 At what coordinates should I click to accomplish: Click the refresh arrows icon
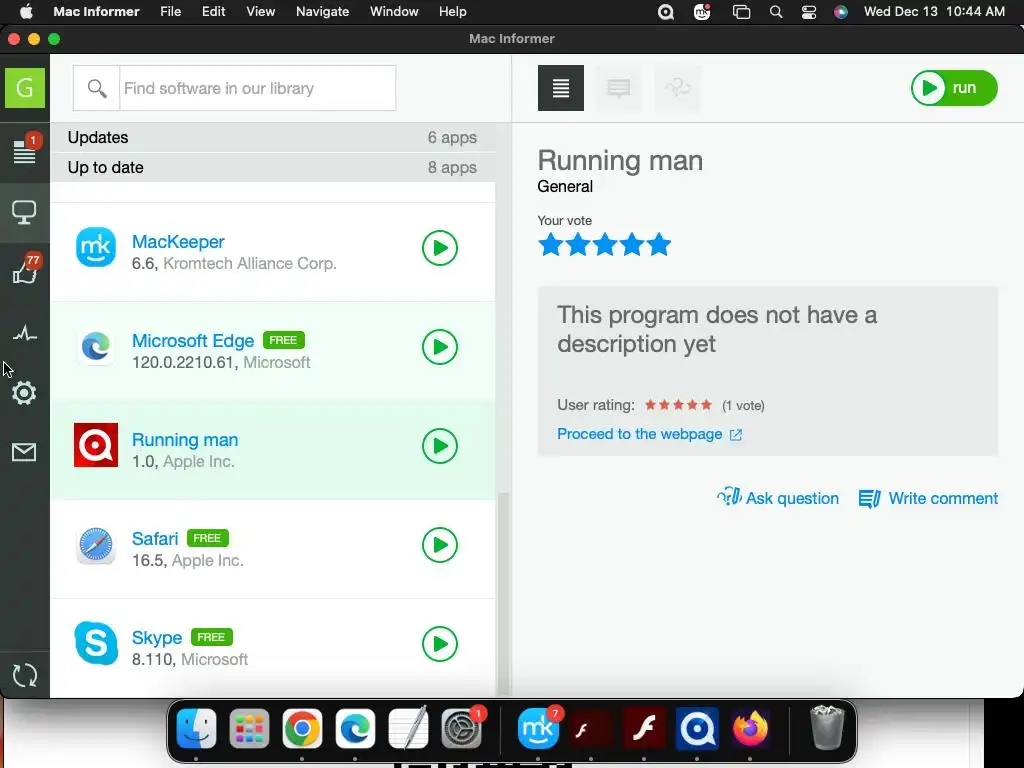coord(25,675)
